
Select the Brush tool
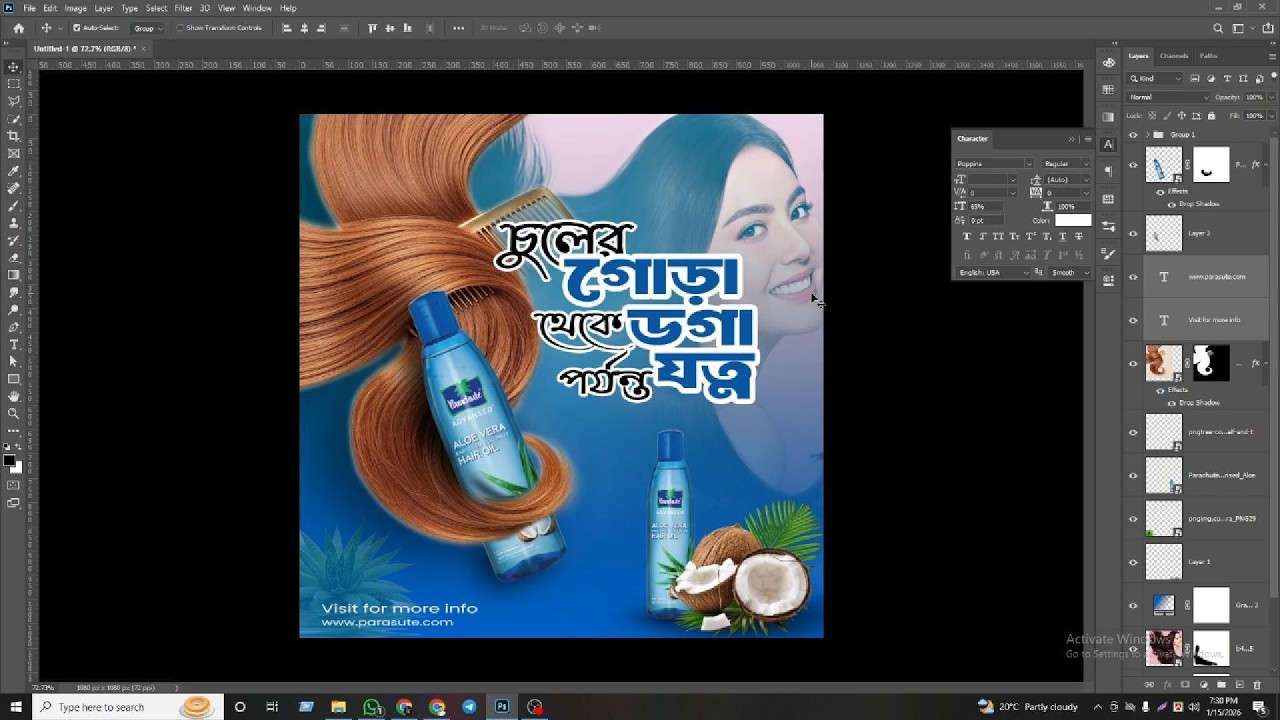[x=13, y=205]
